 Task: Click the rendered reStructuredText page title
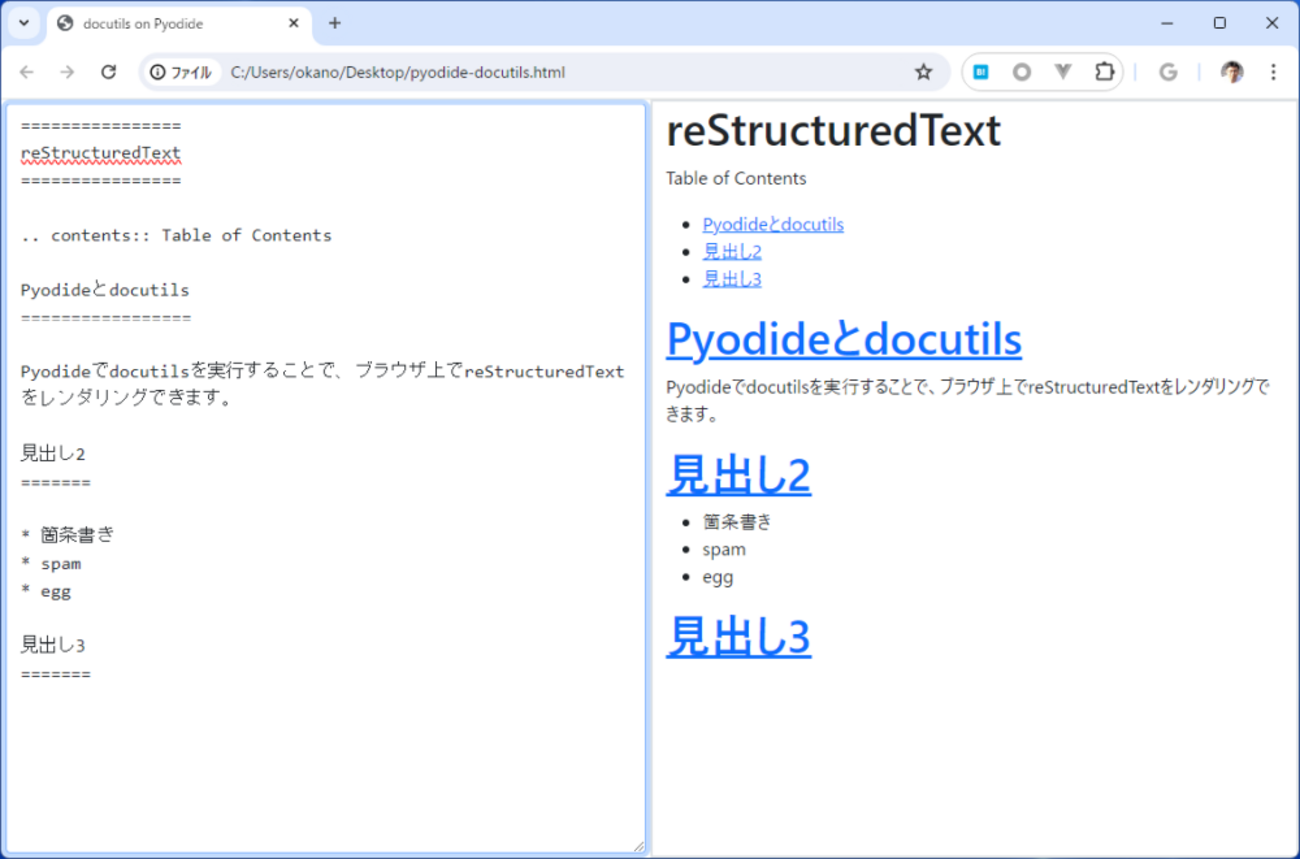point(833,131)
